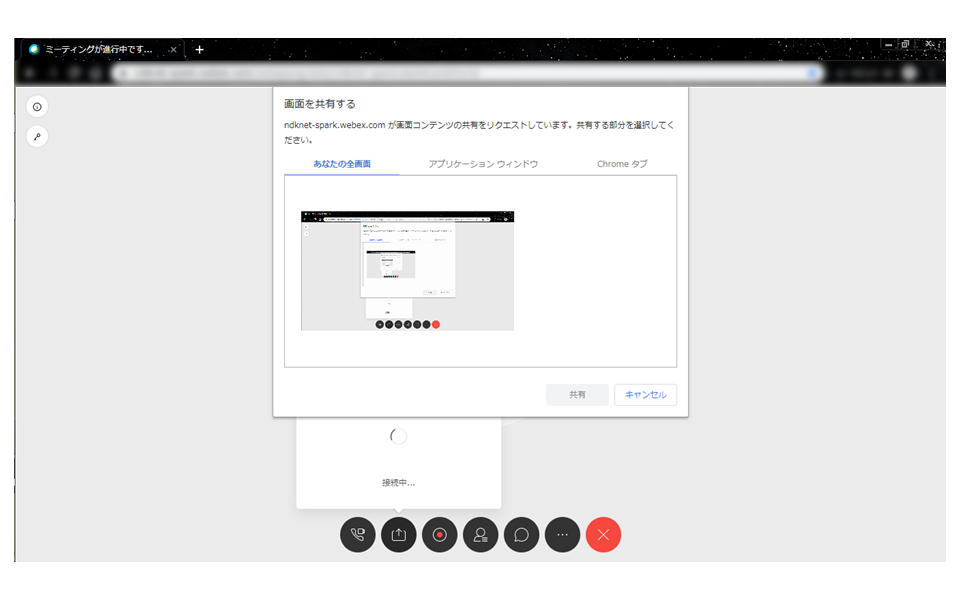Click the キャンセル button
The width and height of the screenshot is (960, 600).
click(x=645, y=394)
